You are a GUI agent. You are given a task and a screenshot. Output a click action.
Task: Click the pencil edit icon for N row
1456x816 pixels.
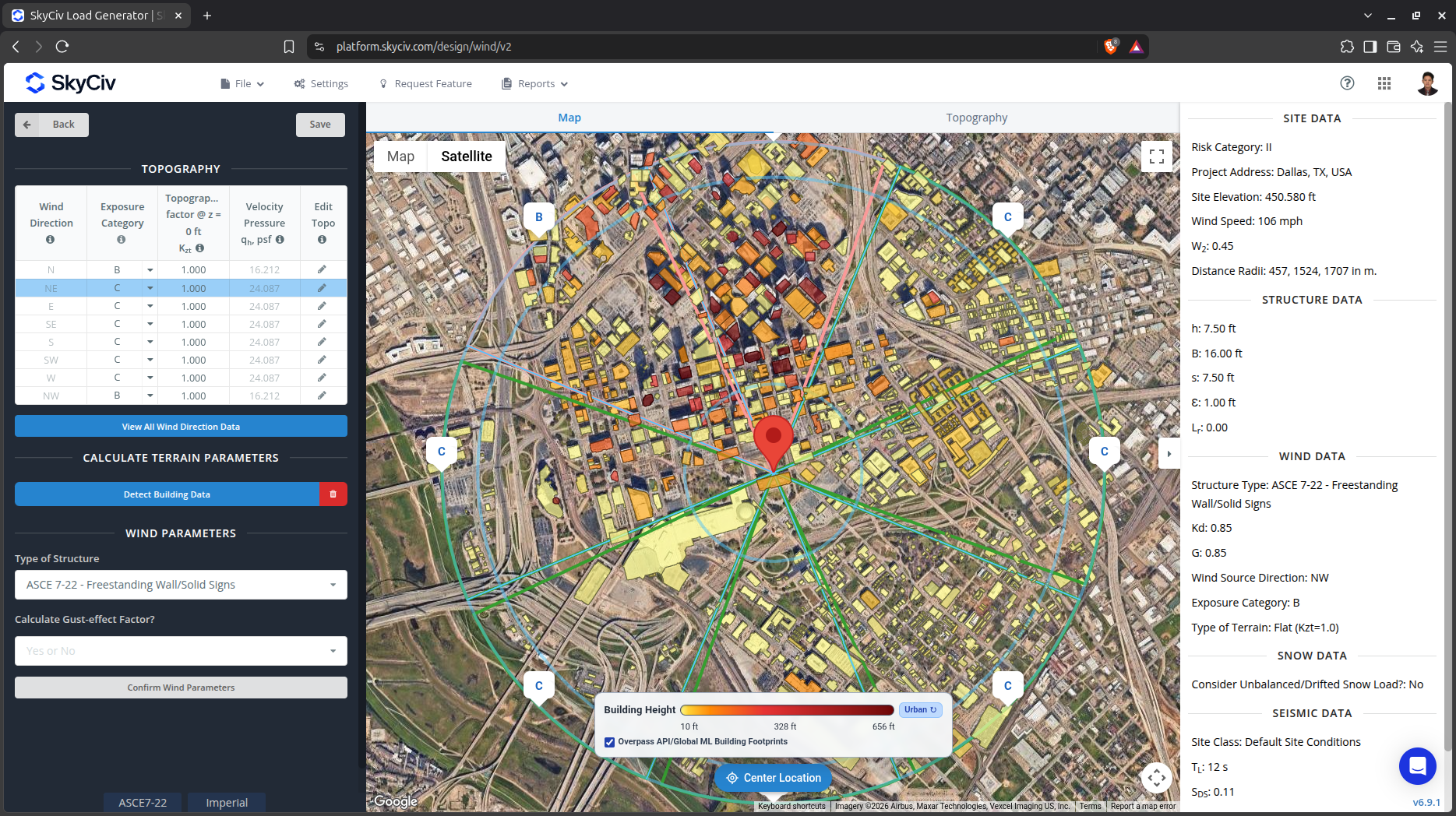[322, 269]
